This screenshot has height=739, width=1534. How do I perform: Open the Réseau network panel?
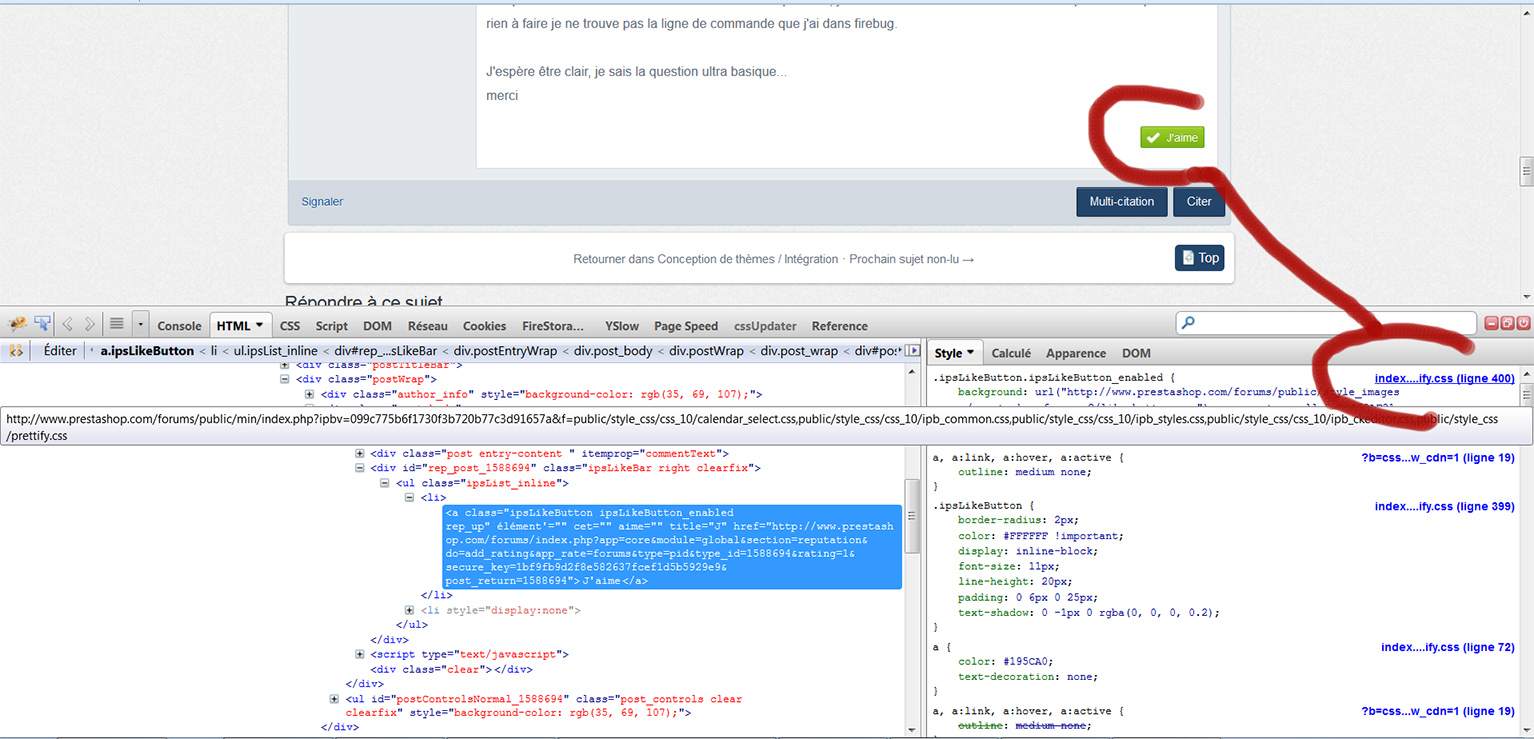(428, 326)
